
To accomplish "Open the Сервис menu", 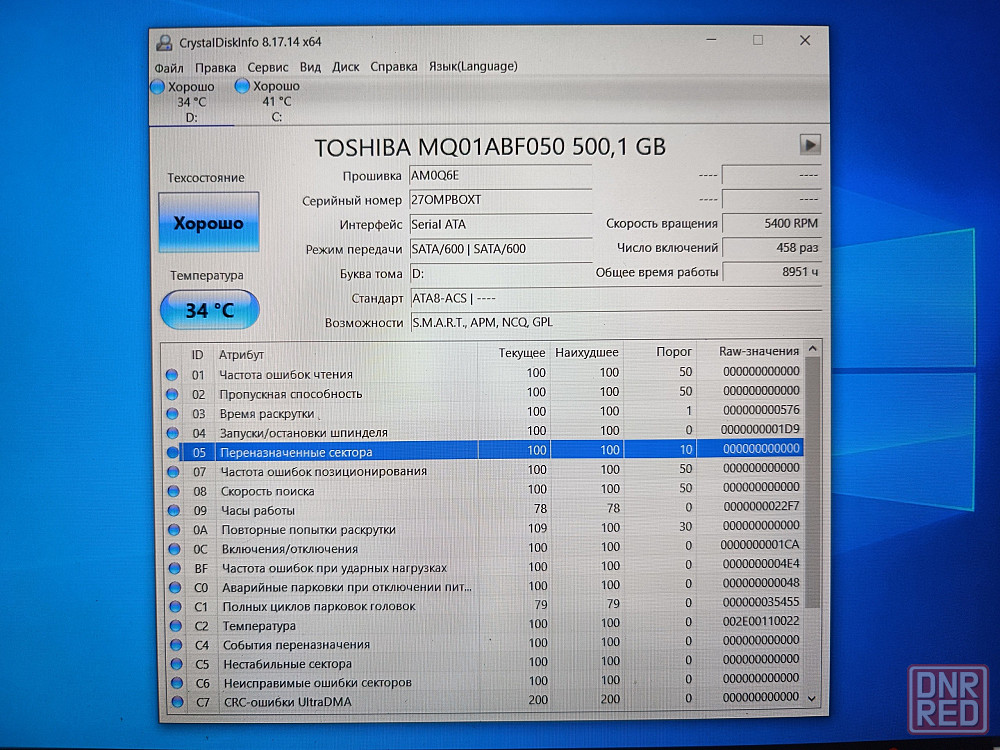I will pyautogui.click(x=268, y=67).
